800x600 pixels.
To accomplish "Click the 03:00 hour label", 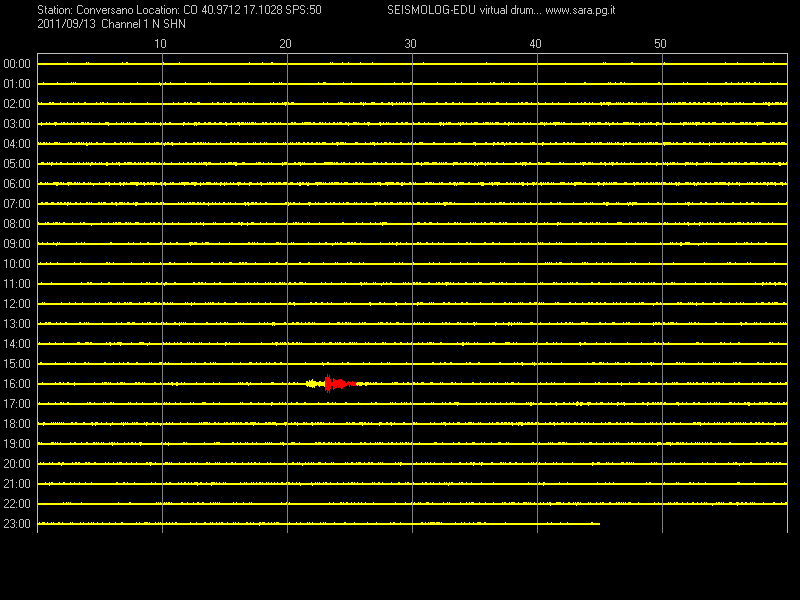I will tap(17, 124).
